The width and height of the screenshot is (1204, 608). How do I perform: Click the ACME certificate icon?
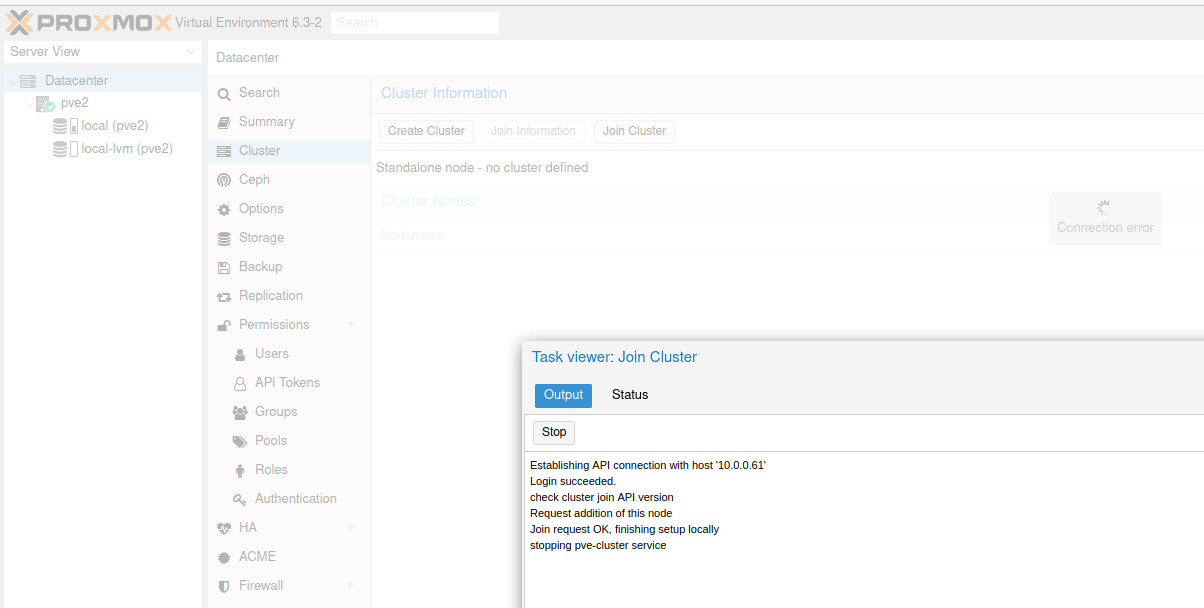pos(224,557)
